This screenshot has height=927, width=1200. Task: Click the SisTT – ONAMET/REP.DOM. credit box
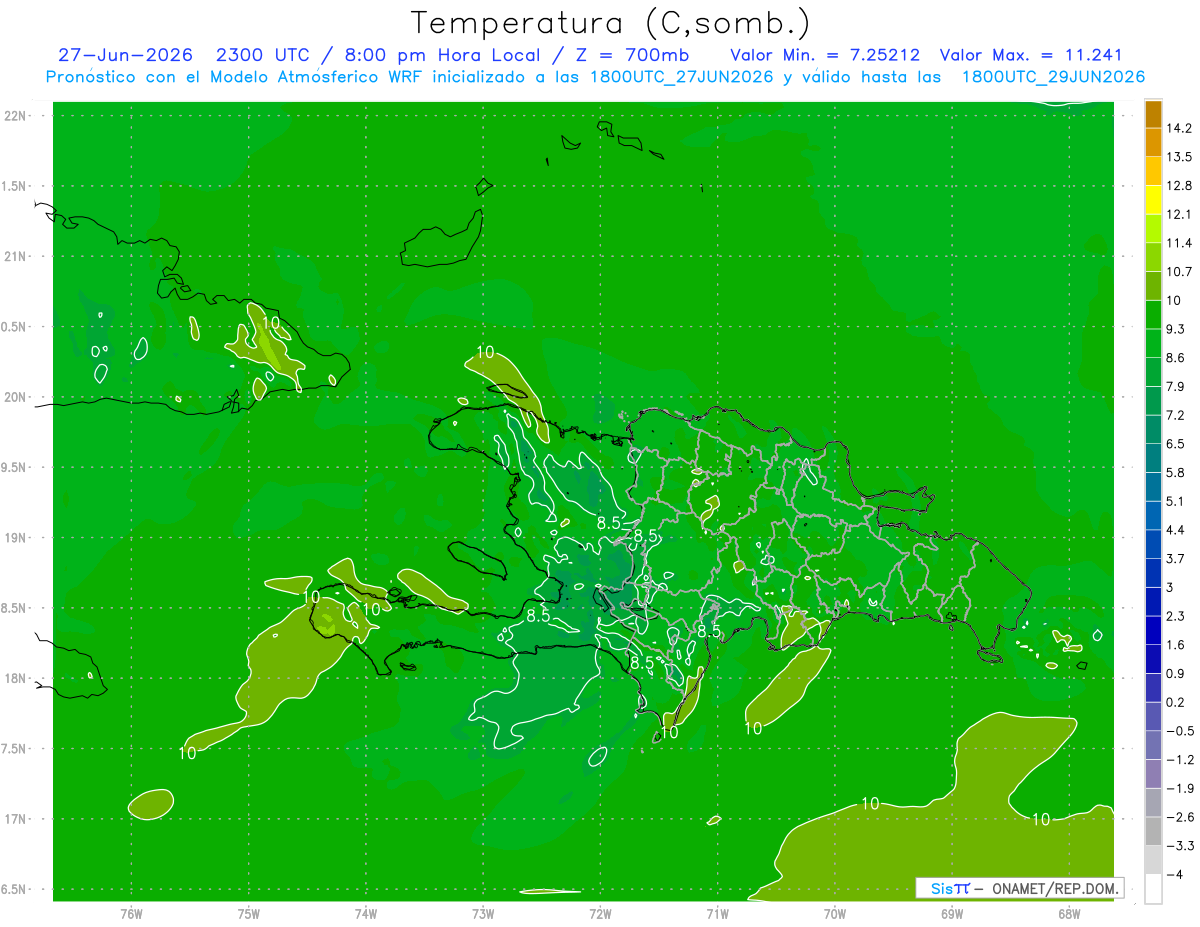tap(1020, 888)
